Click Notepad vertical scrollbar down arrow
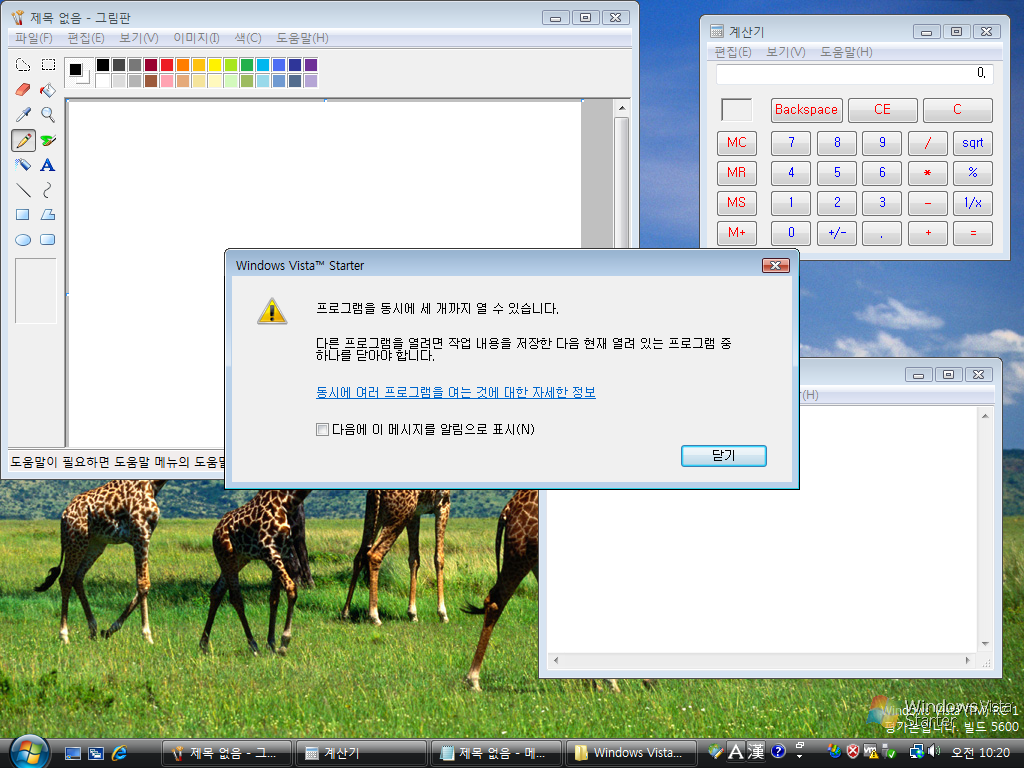The image size is (1024, 768). pyautogui.click(x=985, y=644)
